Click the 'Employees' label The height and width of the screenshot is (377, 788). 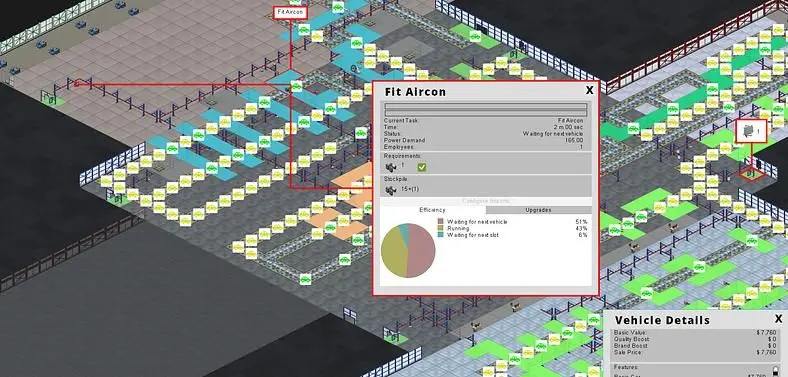pos(399,147)
